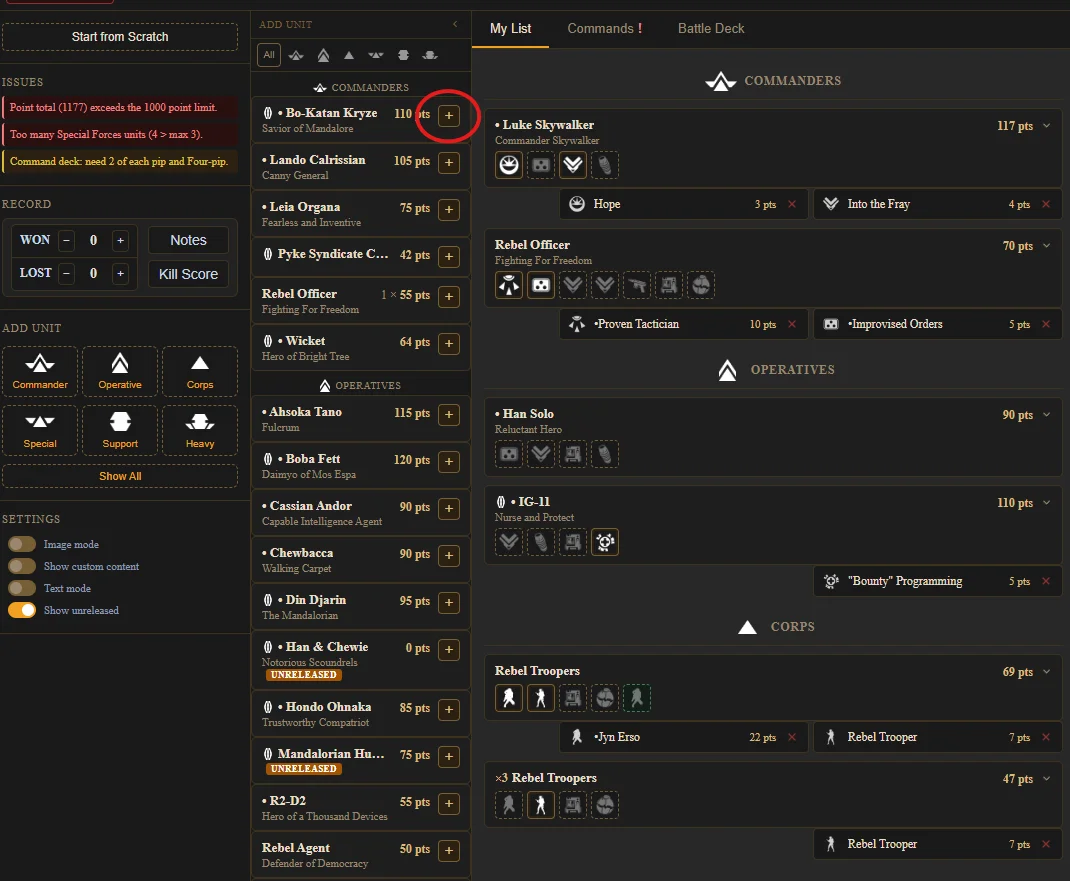
Task: Open the green personnel slot on Rebel Troopers
Action: 637,697
